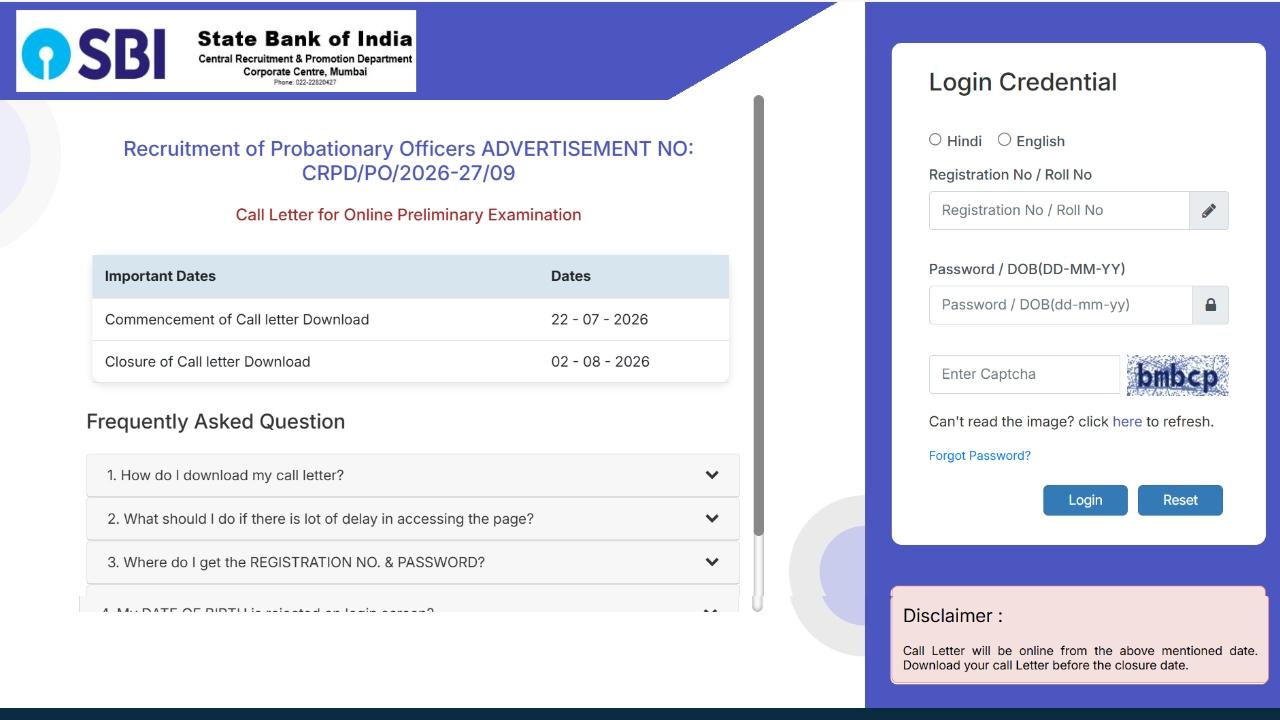Screen dimensions: 1280x720
Task: Click the Reset button
Action: tap(1180, 500)
